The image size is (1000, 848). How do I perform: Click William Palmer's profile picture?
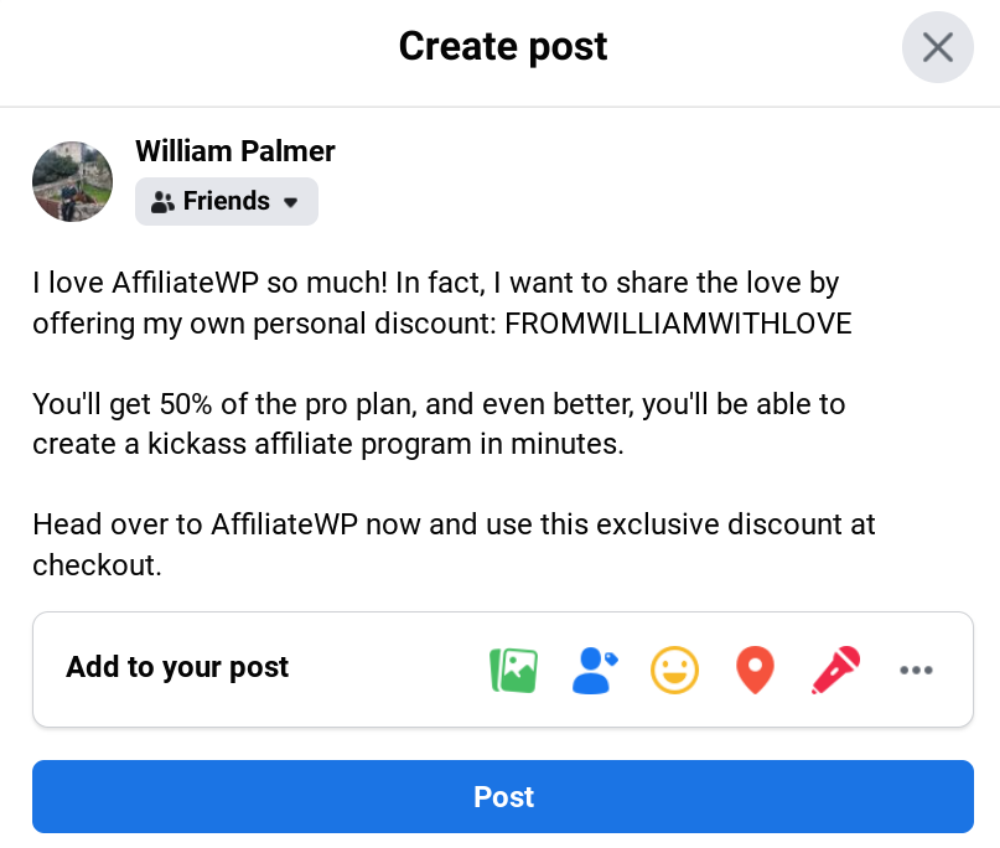pyautogui.click(x=73, y=181)
